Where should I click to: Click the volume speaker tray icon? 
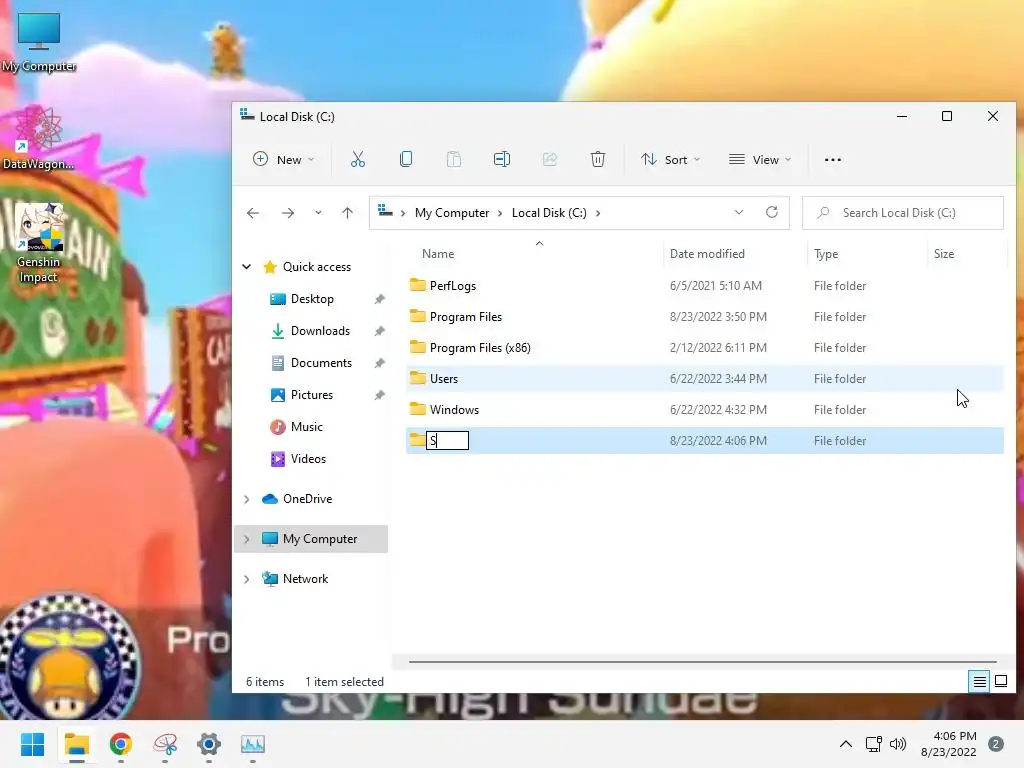click(898, 744)
